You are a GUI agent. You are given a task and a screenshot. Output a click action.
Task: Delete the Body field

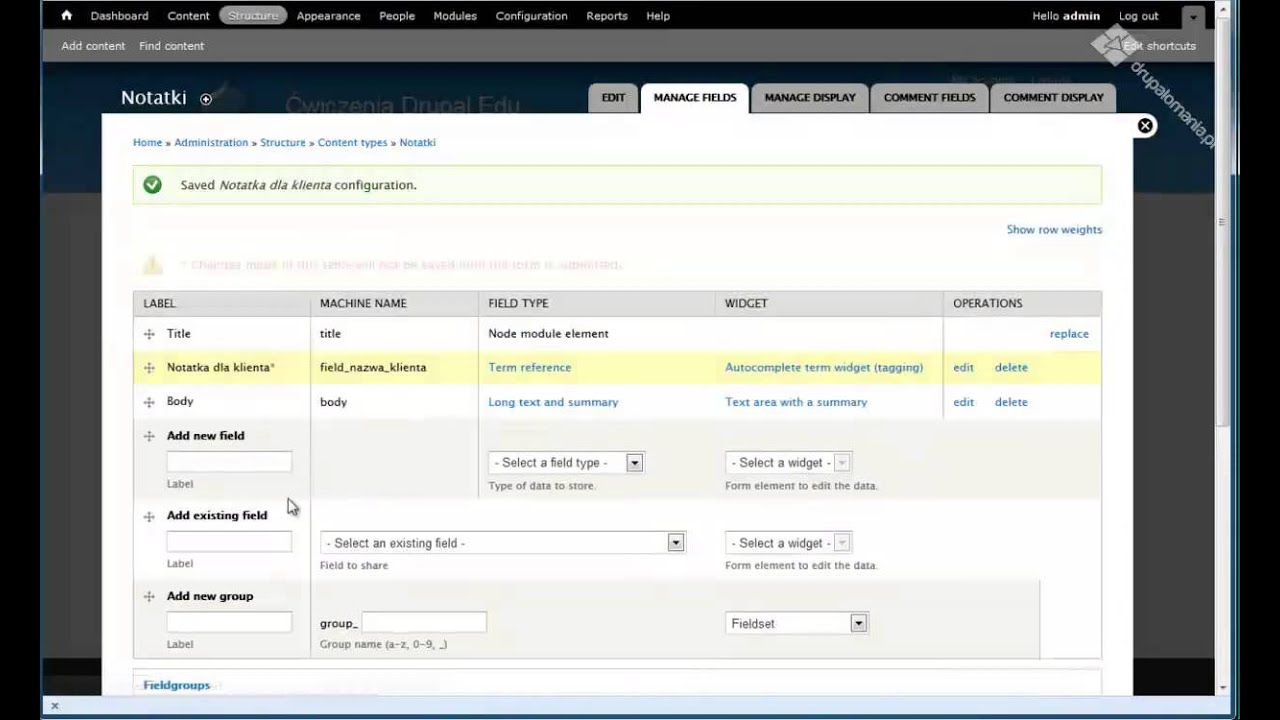click(1011, 402)
